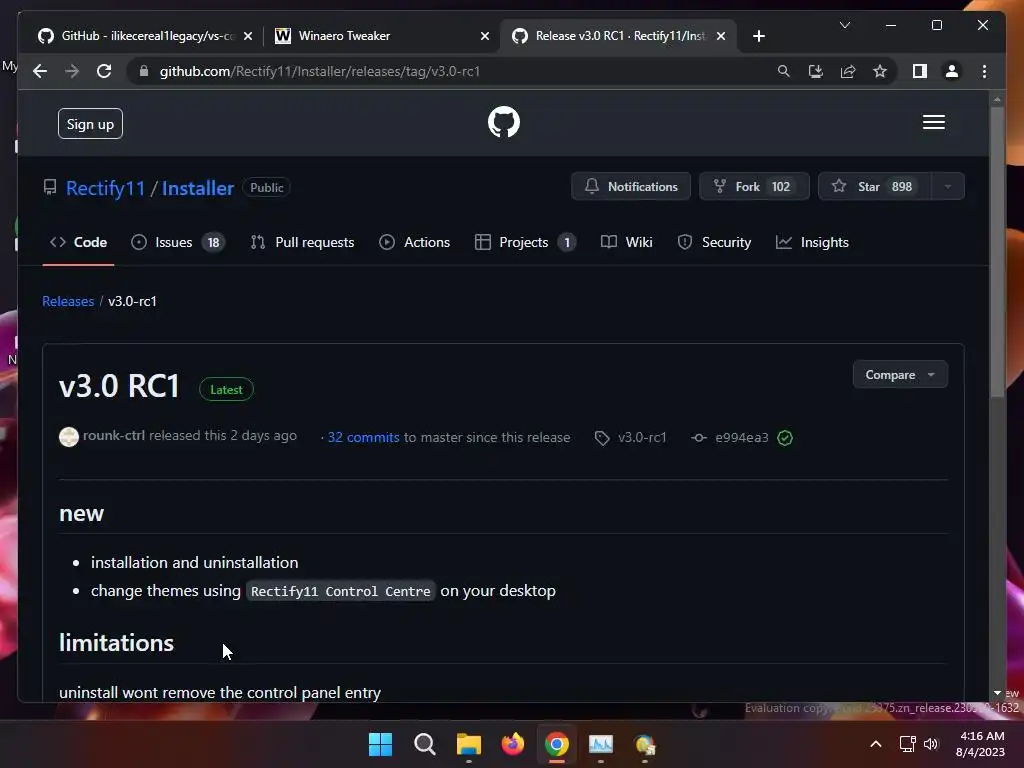View the Insights tab

tap(812, 242)
